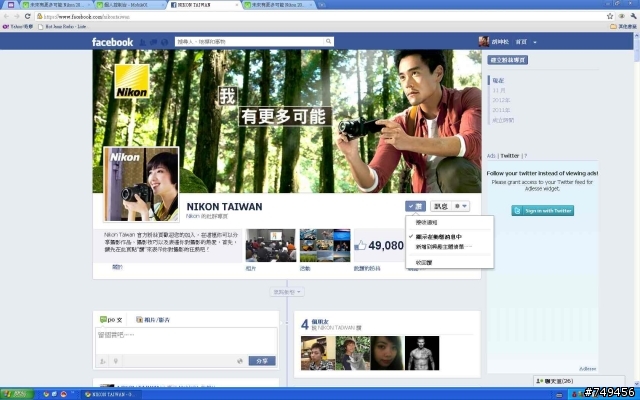Click the 49,080 likes count box
640x400 pixels.
[x=379, y=245]
